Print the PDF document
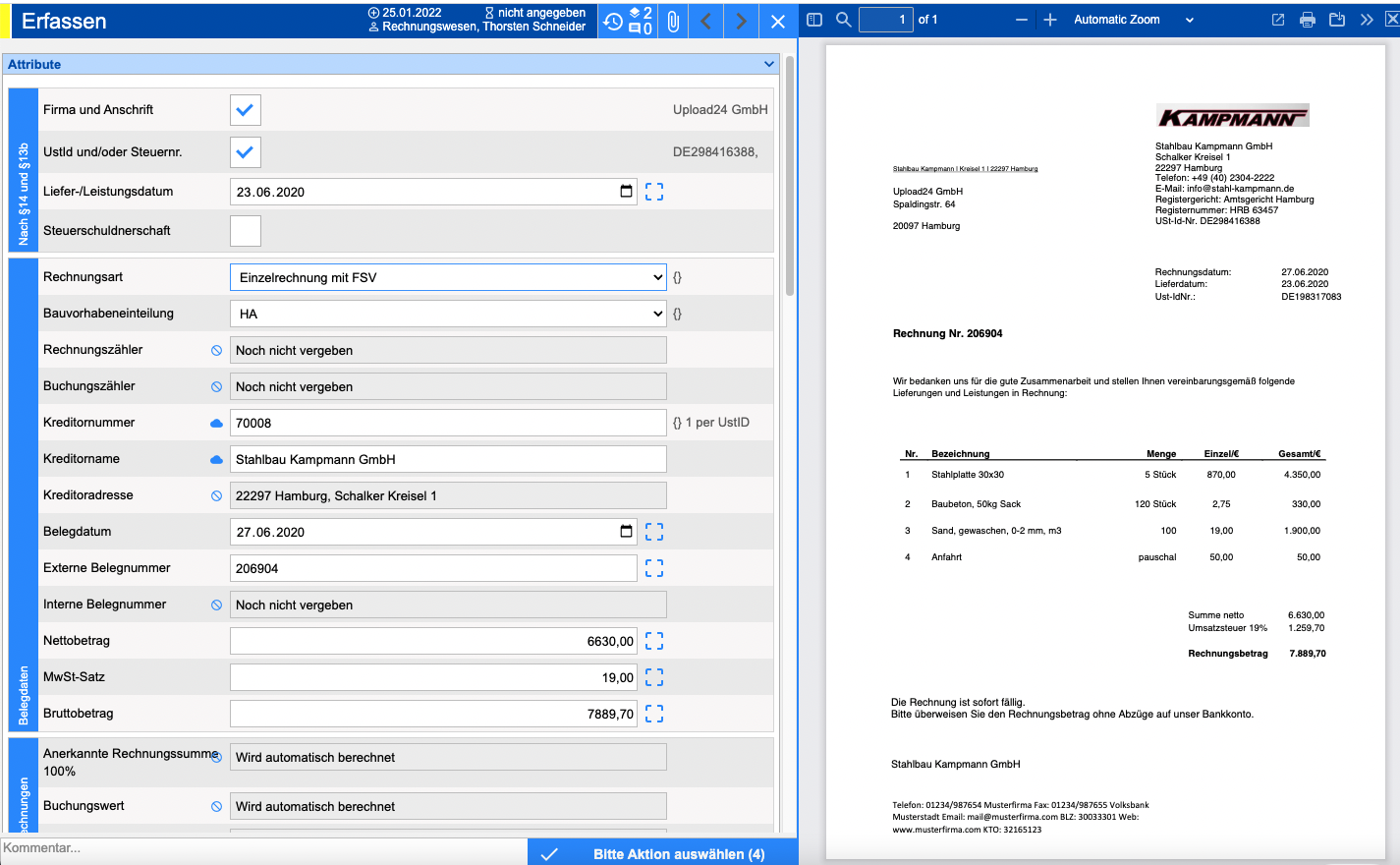 (1308, 20)
